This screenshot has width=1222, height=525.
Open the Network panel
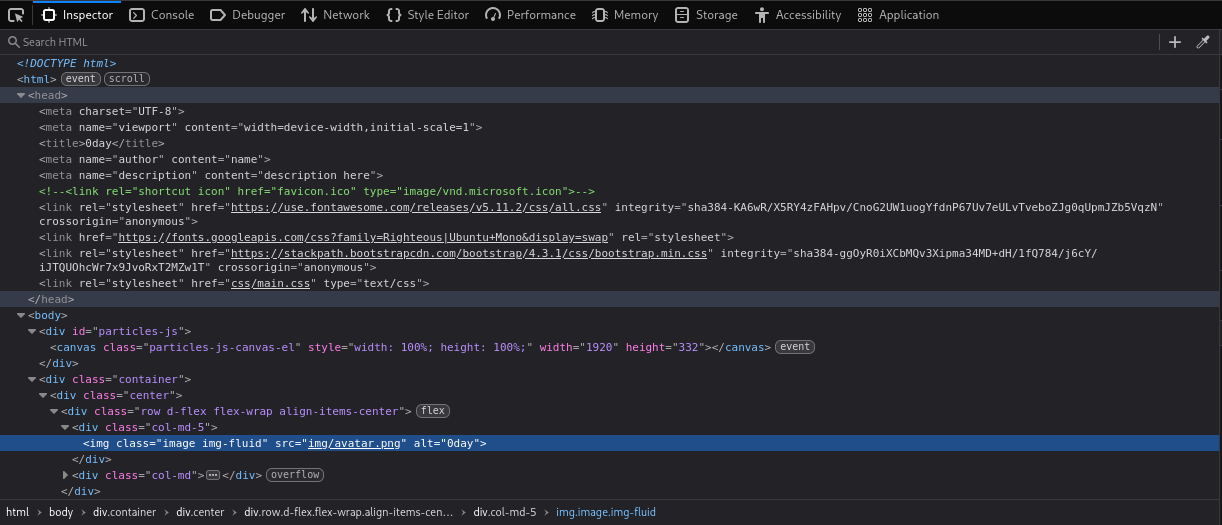point(335,15)
